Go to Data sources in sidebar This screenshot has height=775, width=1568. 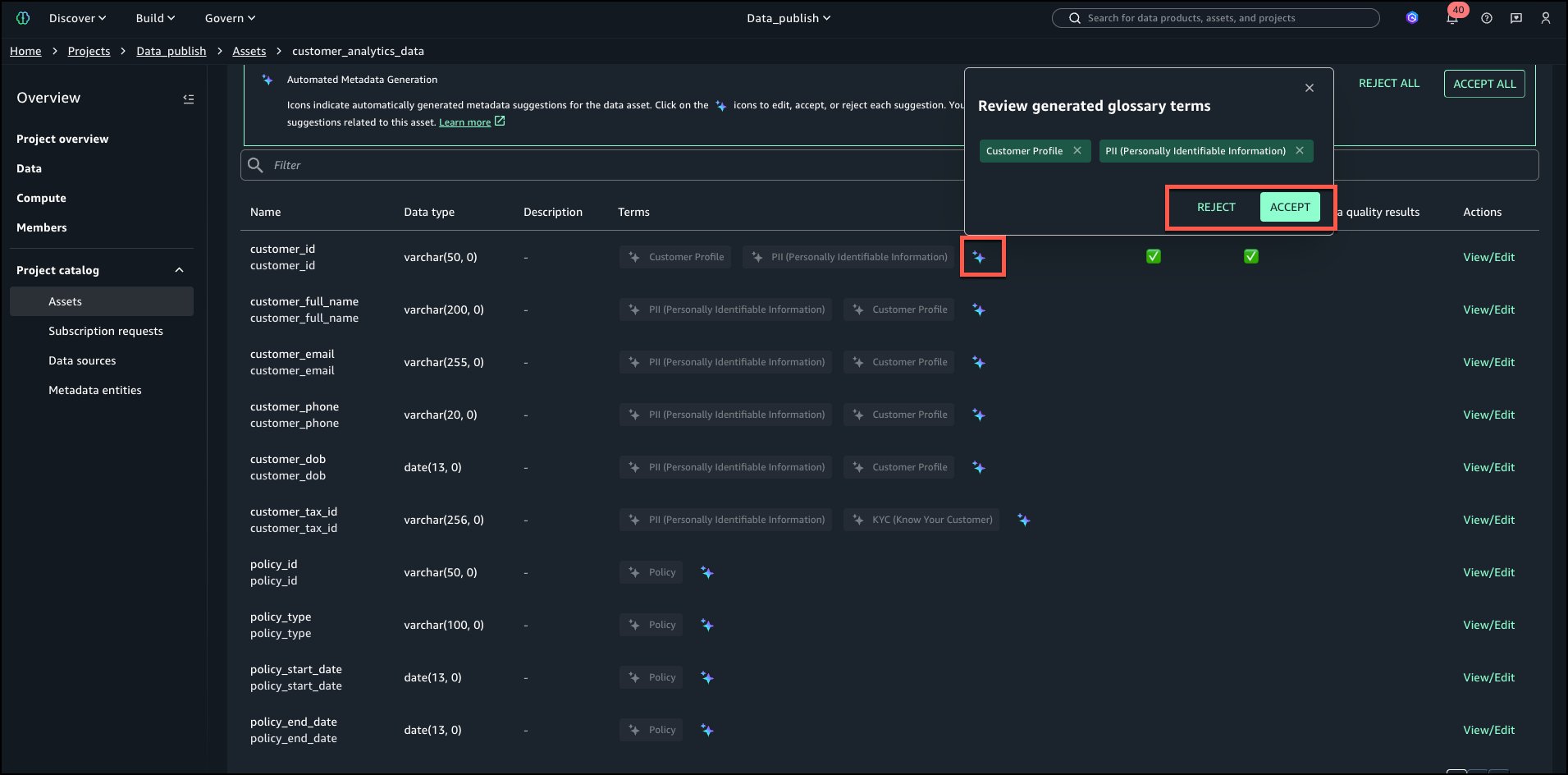(82, 360)
